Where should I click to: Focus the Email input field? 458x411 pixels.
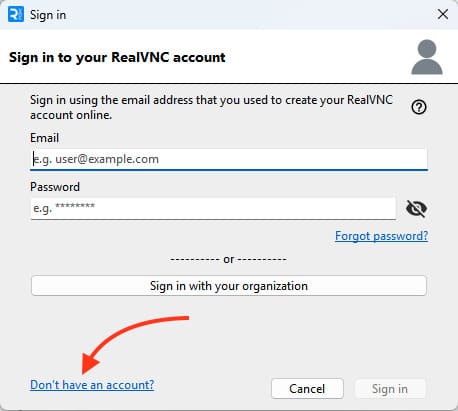point(229,159)
